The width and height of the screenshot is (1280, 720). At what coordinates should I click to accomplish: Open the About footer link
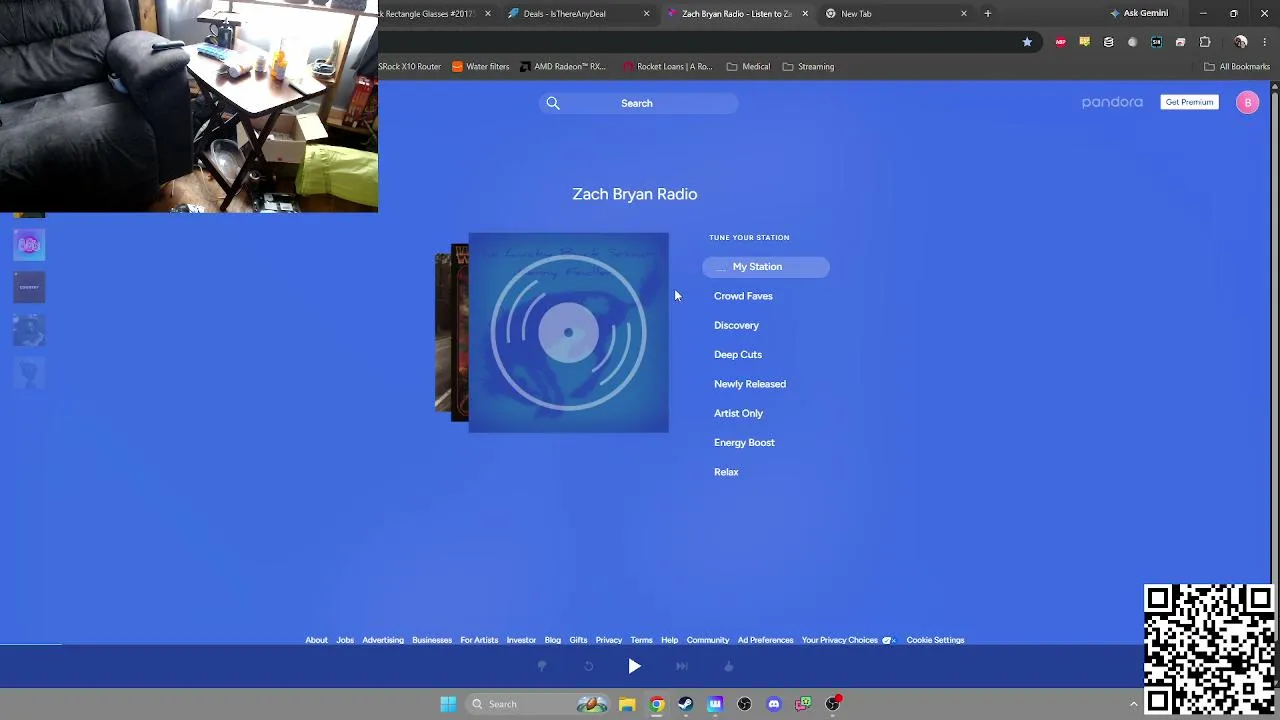tap(316, 640)
